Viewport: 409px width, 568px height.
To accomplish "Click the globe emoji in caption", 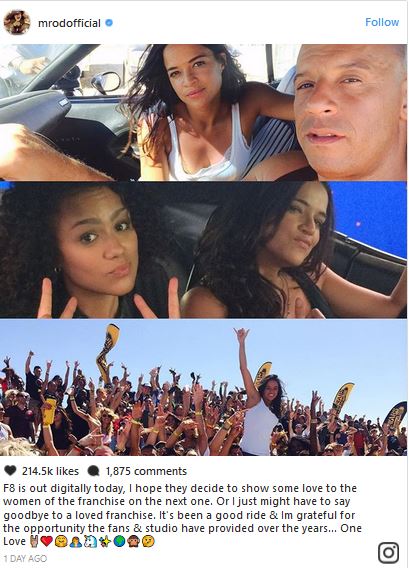I will coord(119,542).
